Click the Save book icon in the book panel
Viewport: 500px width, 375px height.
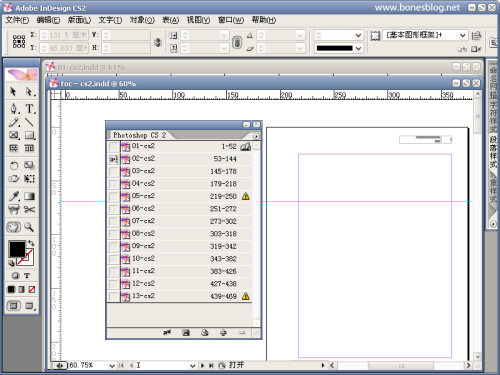[x=186, y=332]
